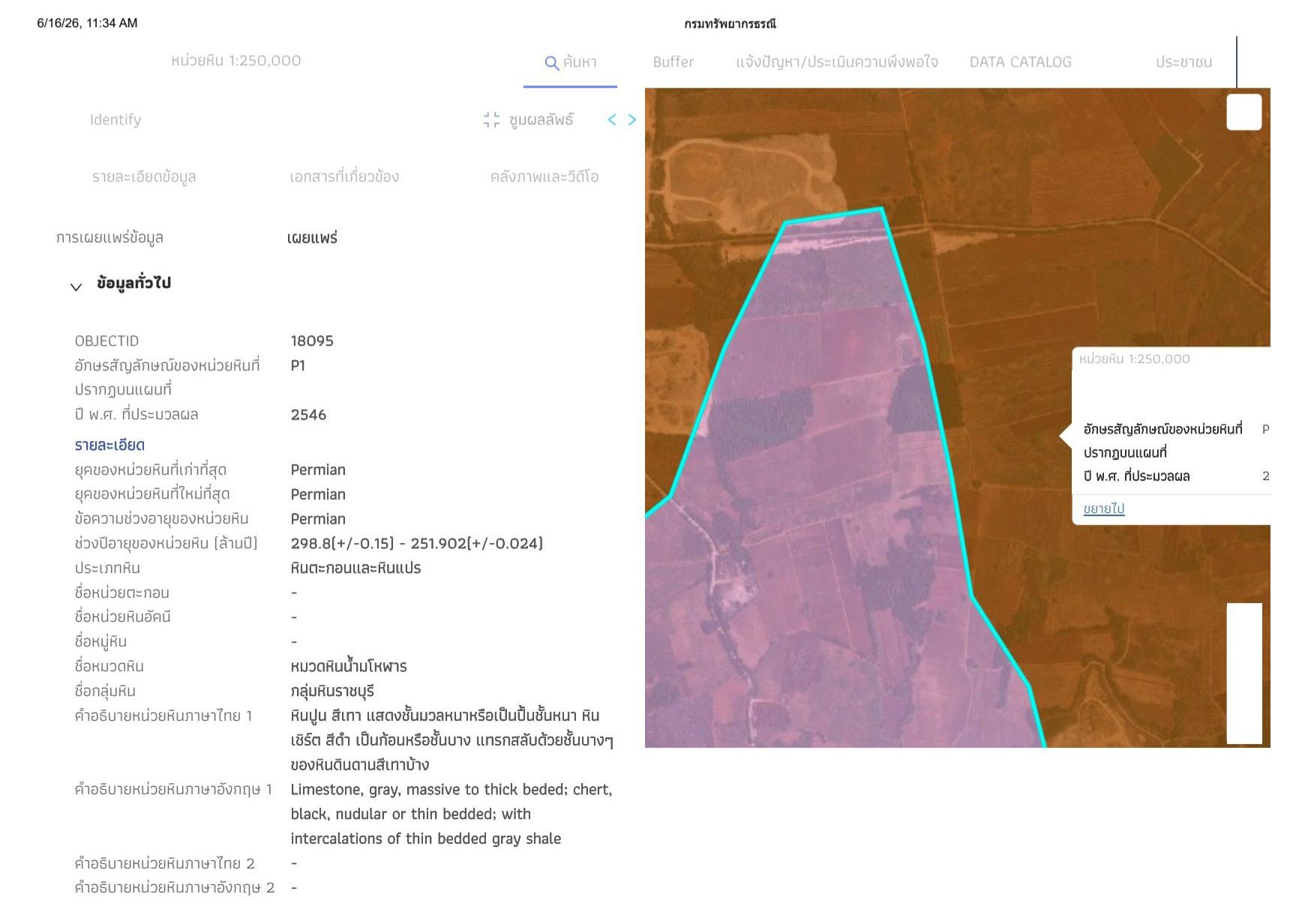Switch to รายละเอียดข้อมูล tab

tap(144, 177)
